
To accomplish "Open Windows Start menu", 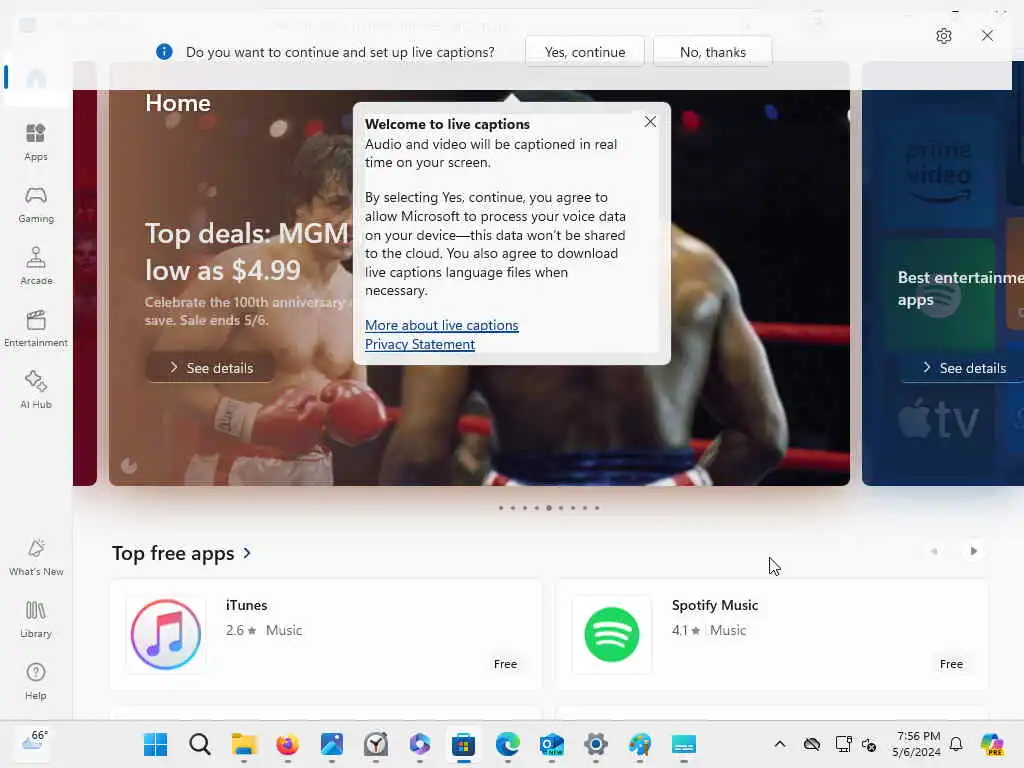I will [155, 744].
